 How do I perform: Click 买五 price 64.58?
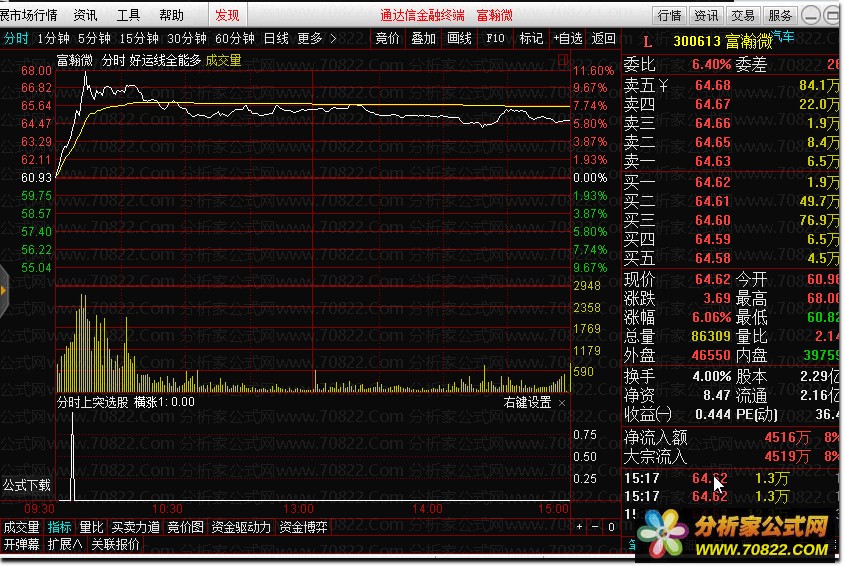(x=712, y=258)
